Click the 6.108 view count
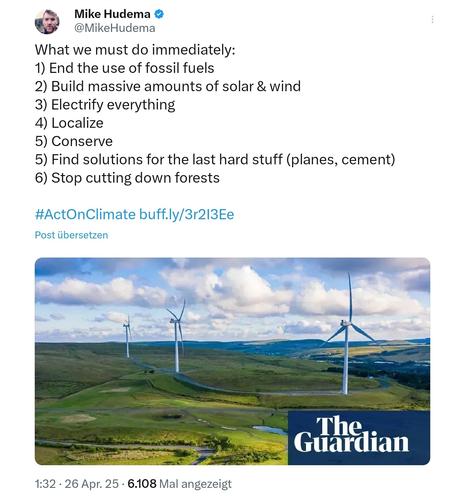Image resolution: width=465 pixels, height=496 pixels. [142, 484]
